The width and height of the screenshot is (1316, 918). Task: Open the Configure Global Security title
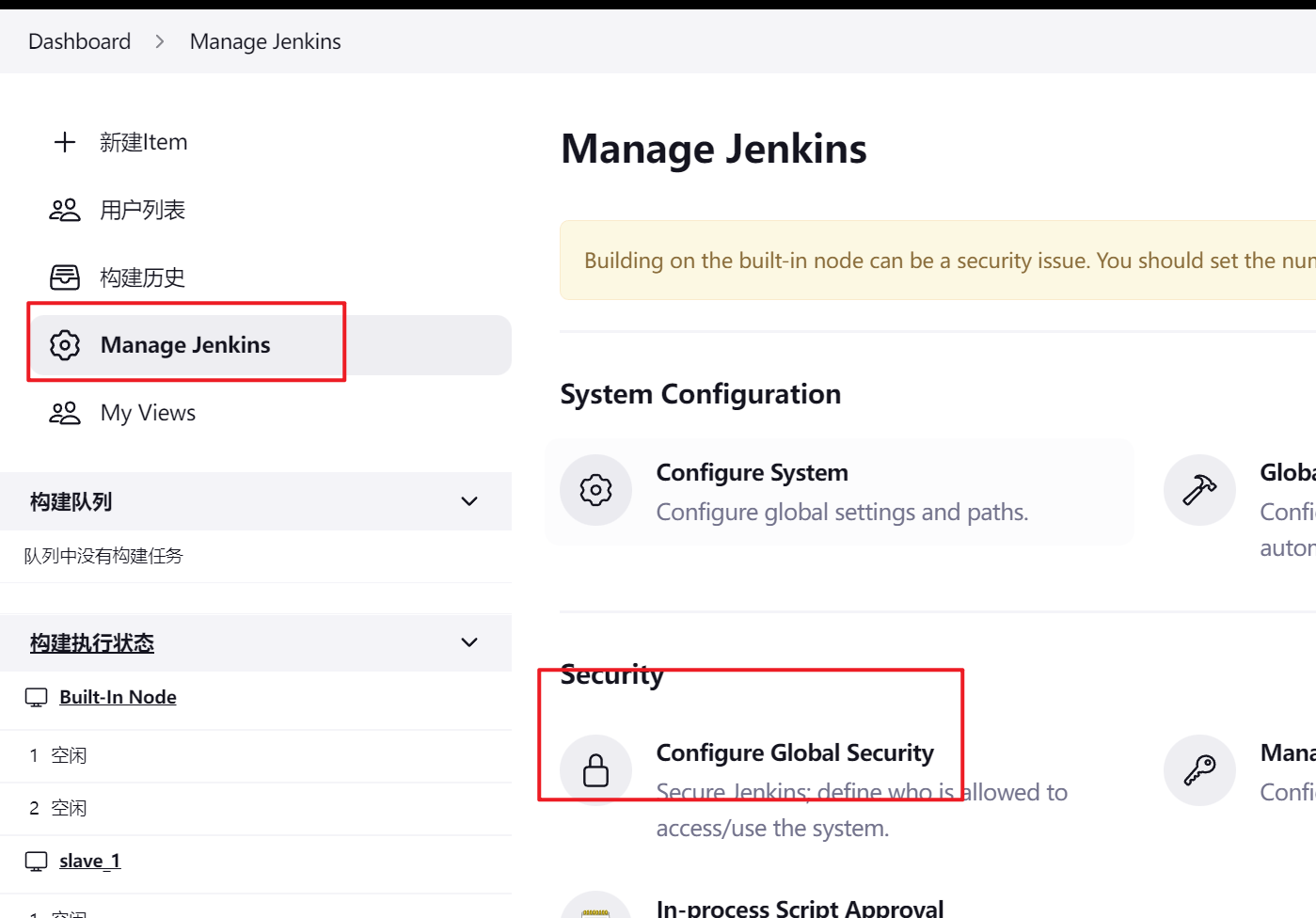(795, 752)
